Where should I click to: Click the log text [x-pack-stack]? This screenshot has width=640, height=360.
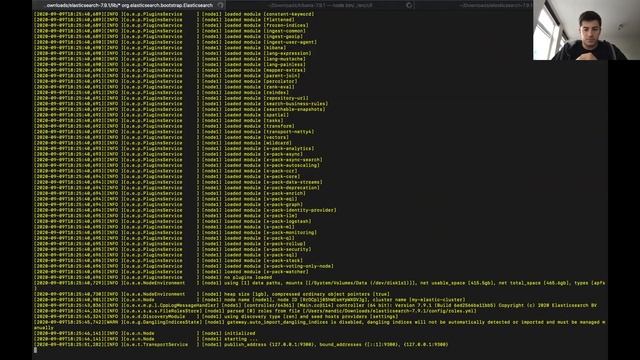click(x=283, y=261)
